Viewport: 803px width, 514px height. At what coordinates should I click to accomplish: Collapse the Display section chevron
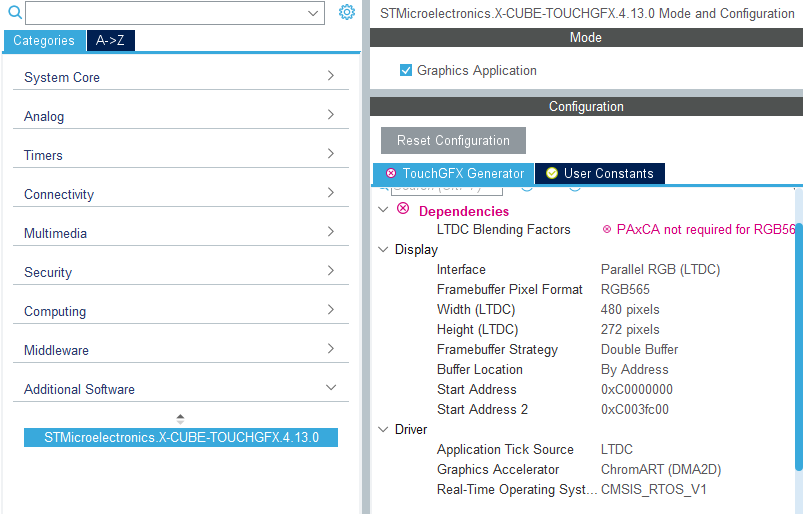coord(383,249)
